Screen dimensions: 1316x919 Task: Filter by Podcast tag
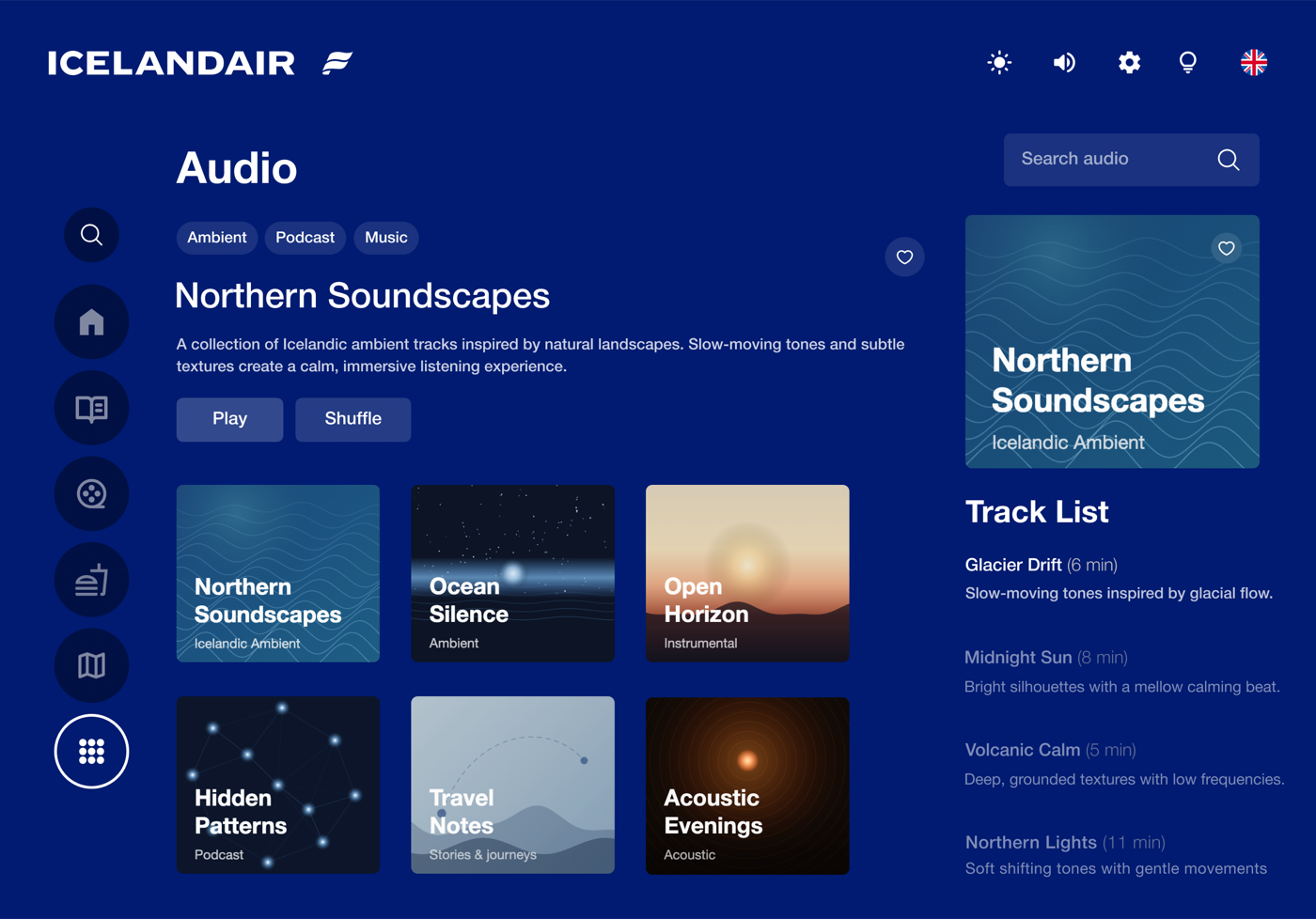coord(305,238)
